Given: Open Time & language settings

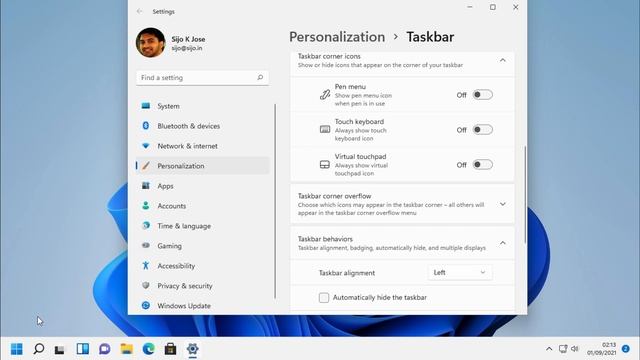Looking at the screenshot, I should 203,226.
